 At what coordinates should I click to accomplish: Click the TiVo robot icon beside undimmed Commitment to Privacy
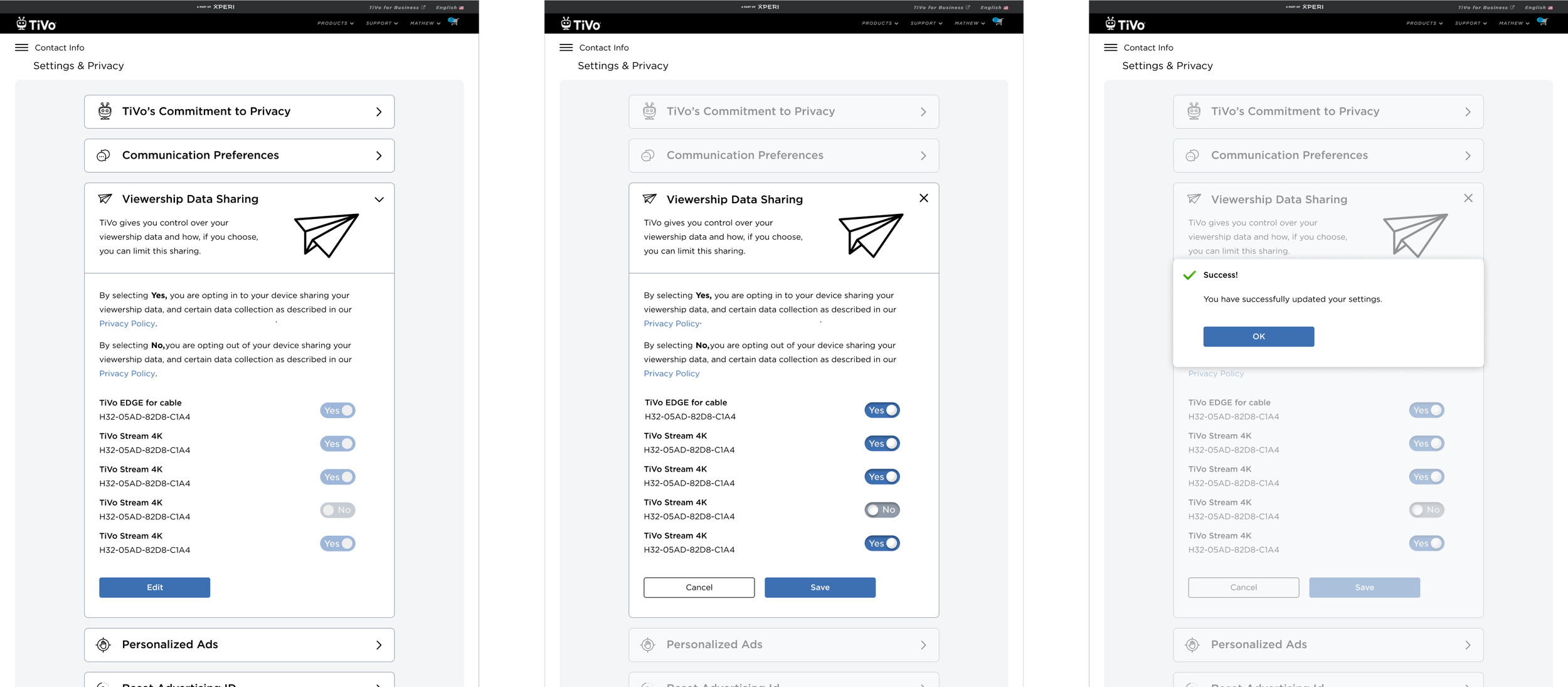pyautogui.click(x=105, y=111)
